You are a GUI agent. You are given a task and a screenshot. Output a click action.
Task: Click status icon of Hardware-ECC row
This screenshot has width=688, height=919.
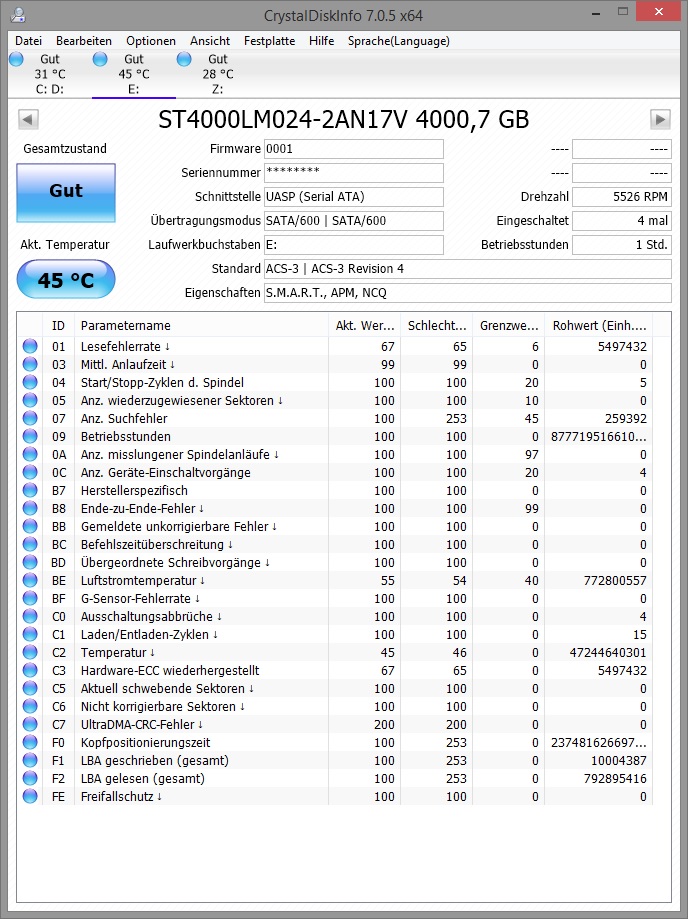[x=30, y=670]
